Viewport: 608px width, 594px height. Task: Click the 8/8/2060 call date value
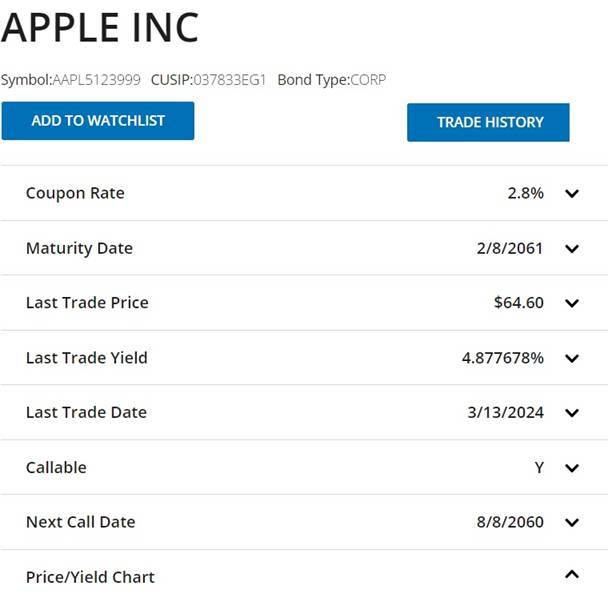pyautogui.click(x=510, y=522)
